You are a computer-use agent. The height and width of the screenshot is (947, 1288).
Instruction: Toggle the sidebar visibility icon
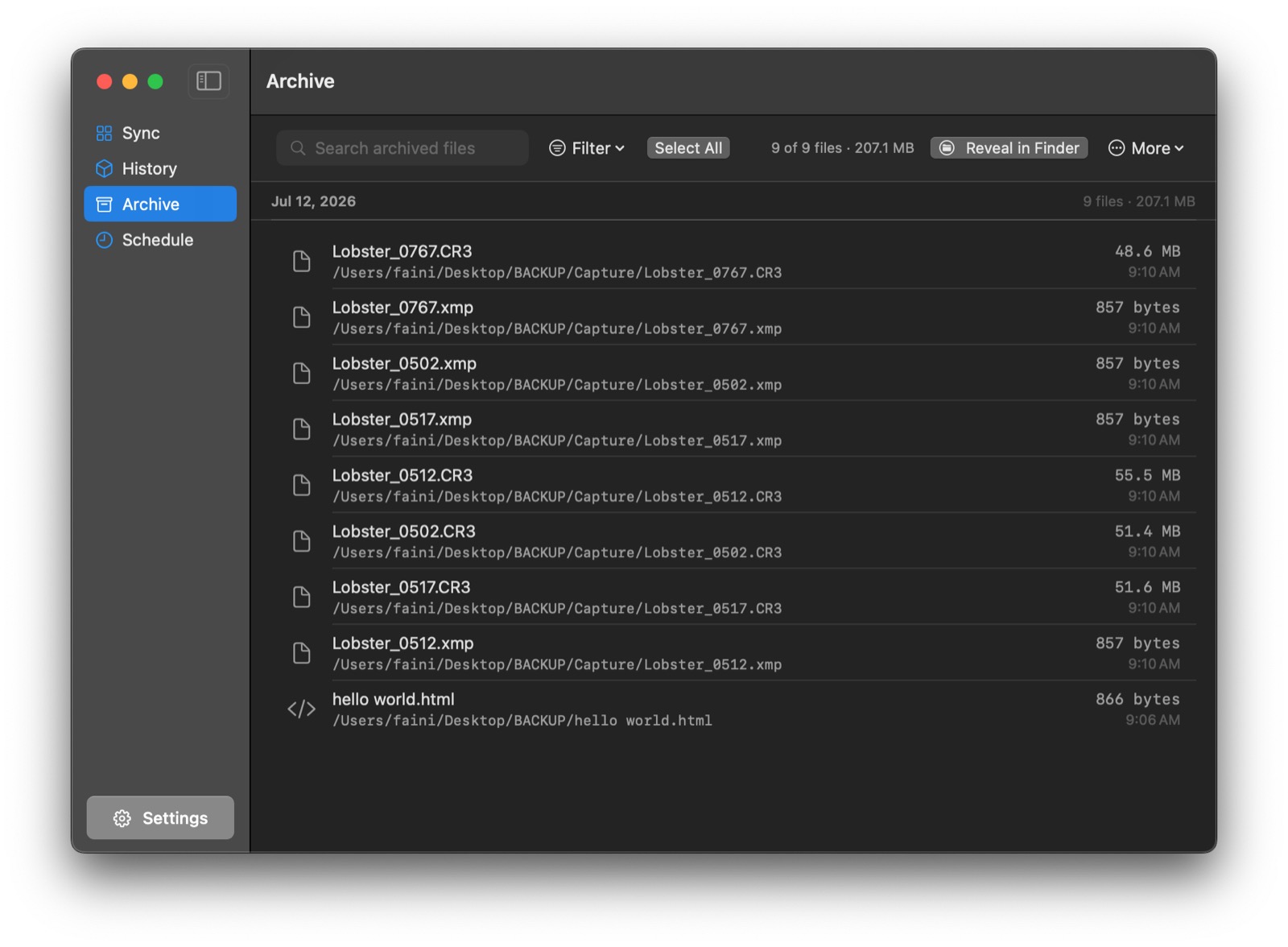[x=208, y=81]
